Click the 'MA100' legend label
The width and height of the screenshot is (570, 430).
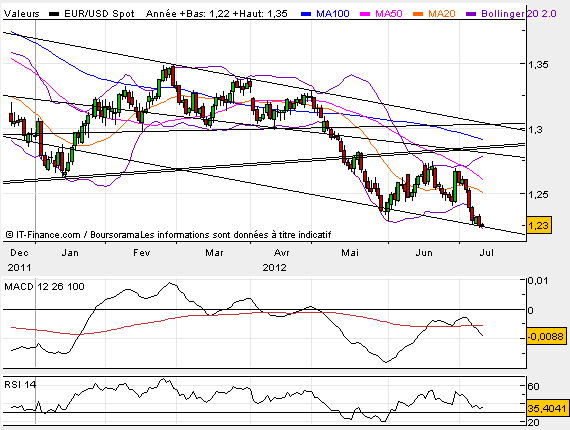(333, 14)
